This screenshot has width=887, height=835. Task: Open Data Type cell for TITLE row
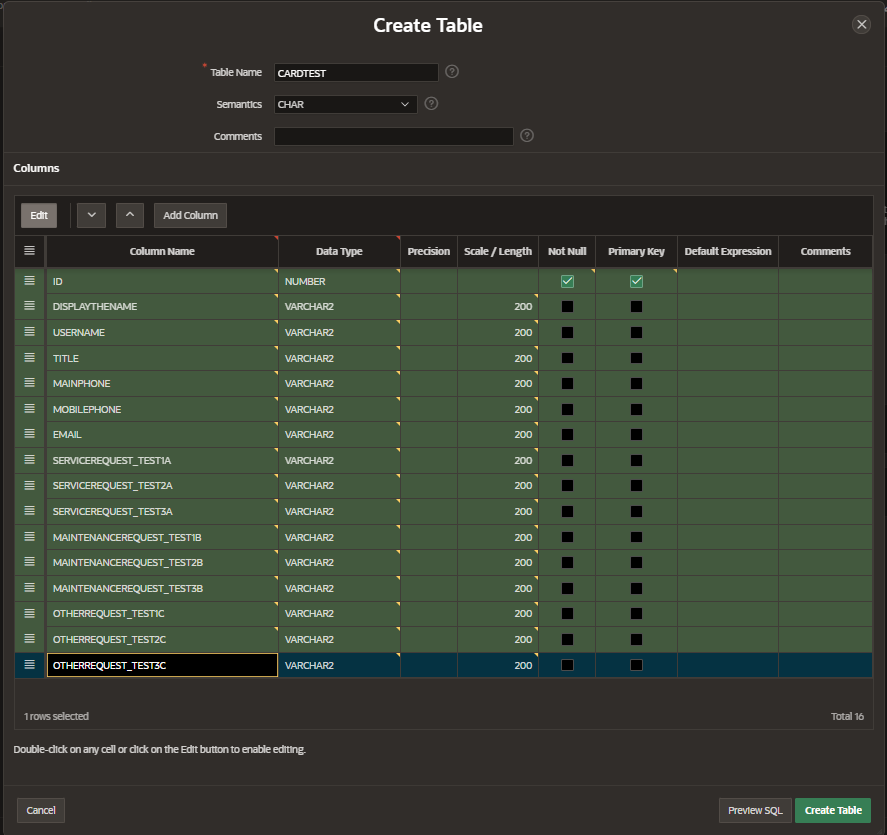tap(339, 358)
